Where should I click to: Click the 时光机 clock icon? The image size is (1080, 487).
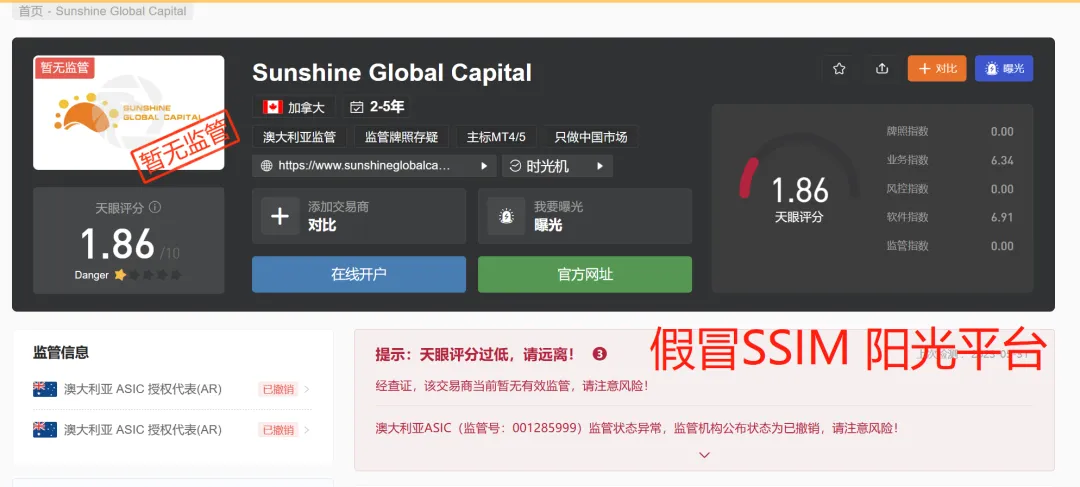515,166
